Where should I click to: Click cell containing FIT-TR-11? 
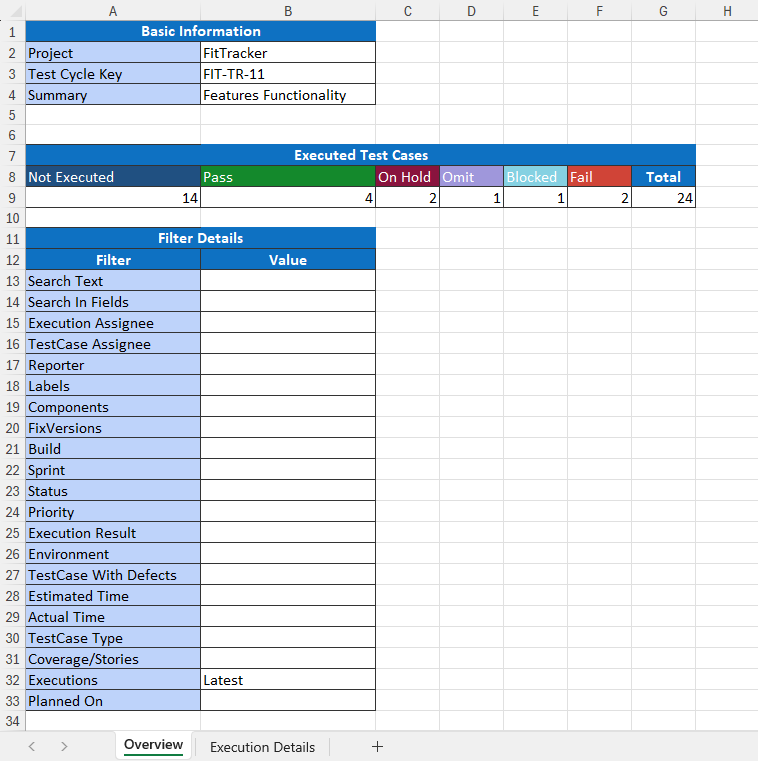pos(288,74)
